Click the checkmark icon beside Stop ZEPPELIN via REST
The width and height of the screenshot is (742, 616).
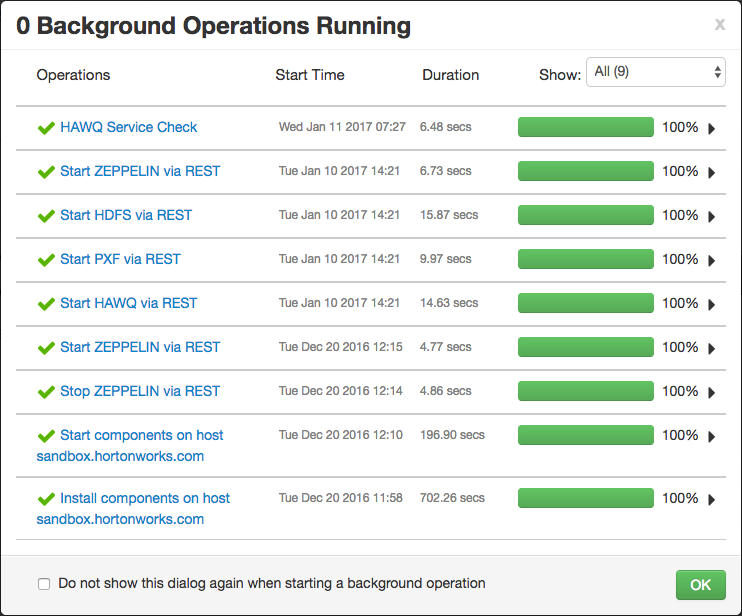click(46, 392)
